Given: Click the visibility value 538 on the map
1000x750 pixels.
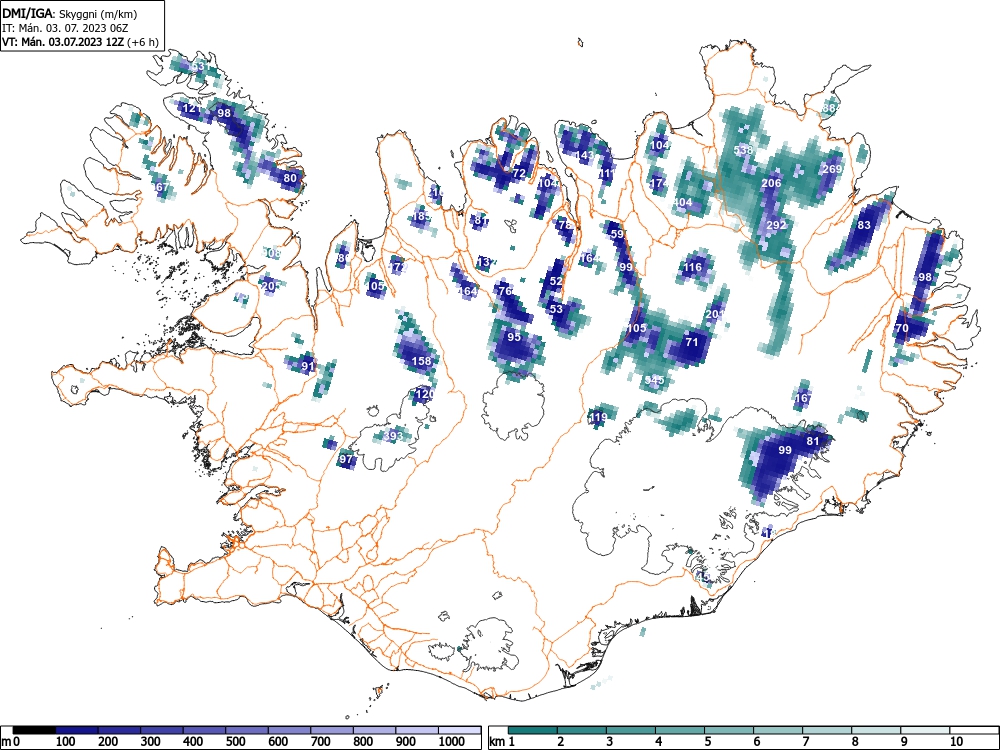Looking at the screenshot, I should [x=744, y=151].
